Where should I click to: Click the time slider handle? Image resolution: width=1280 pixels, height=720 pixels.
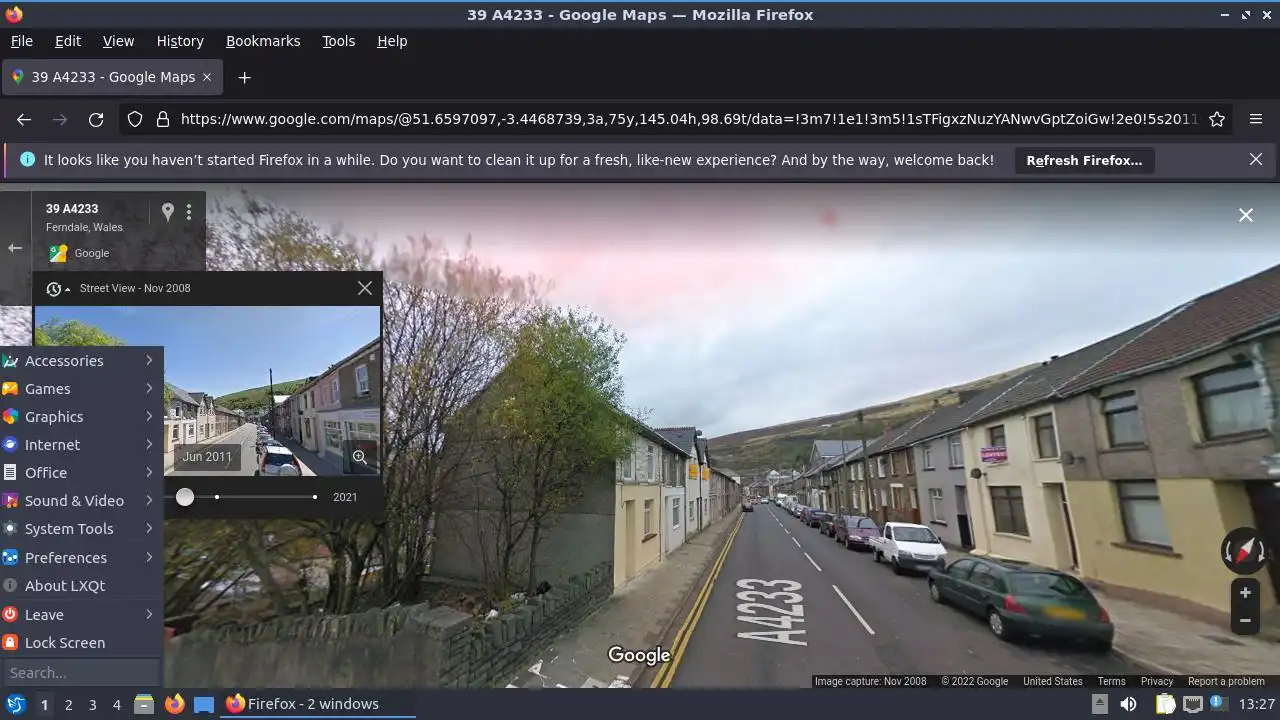point(185,497)
